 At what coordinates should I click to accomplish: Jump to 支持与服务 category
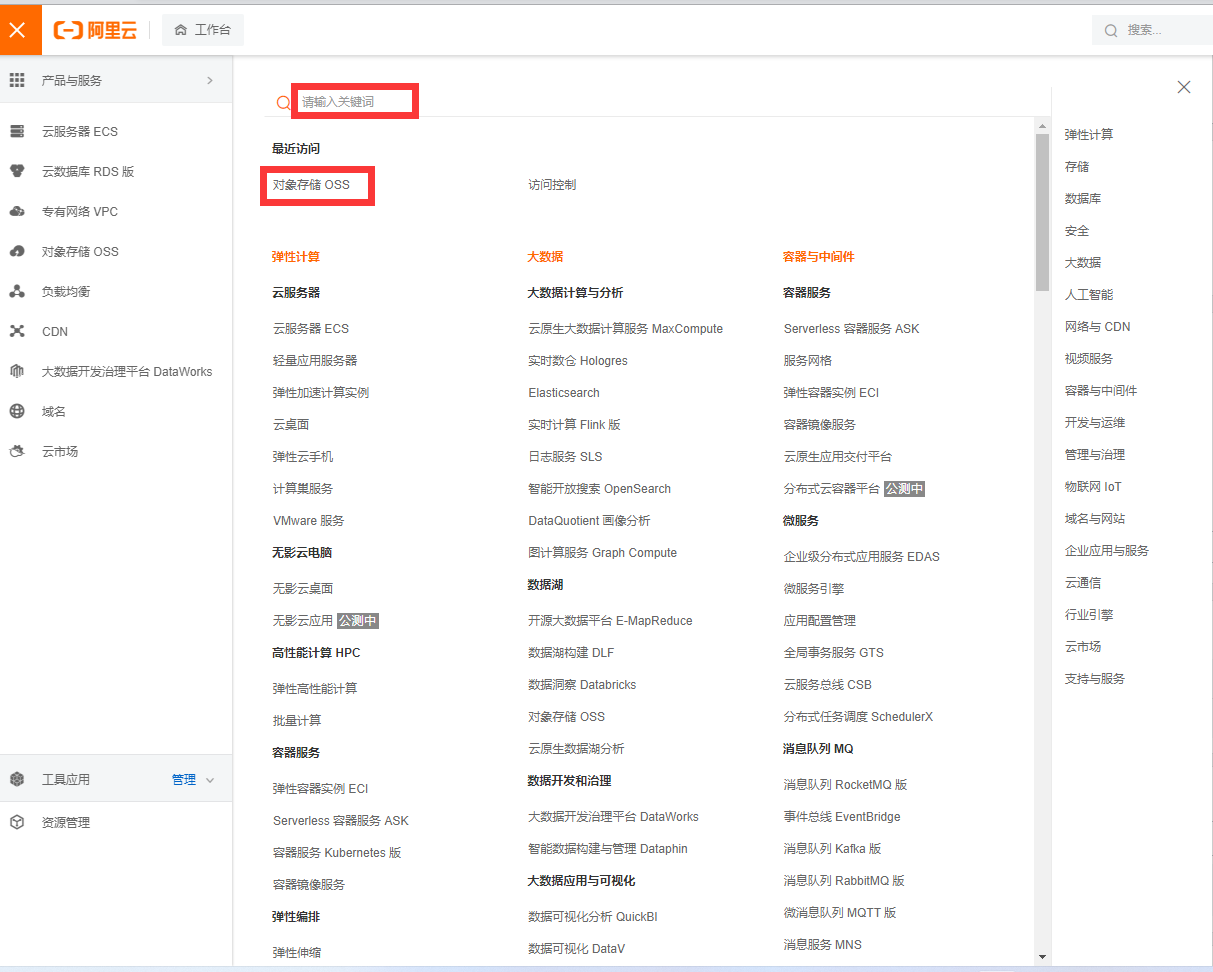(x=1095, y=678)
